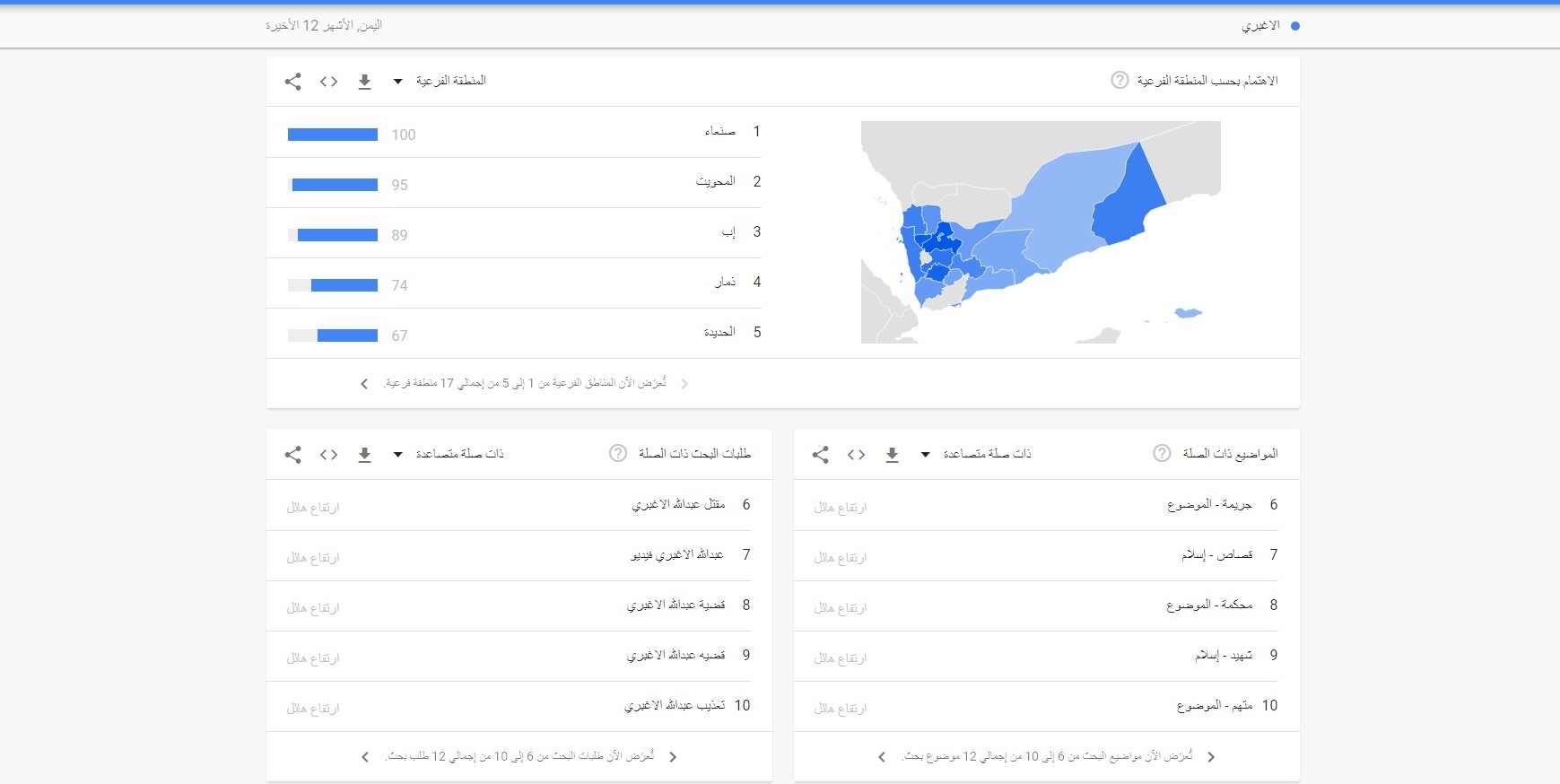Screen dimensions: 1560x784
Task: Open topic متهم - الموضوع
Action: pyautogui.click(x=1215, y=706)
